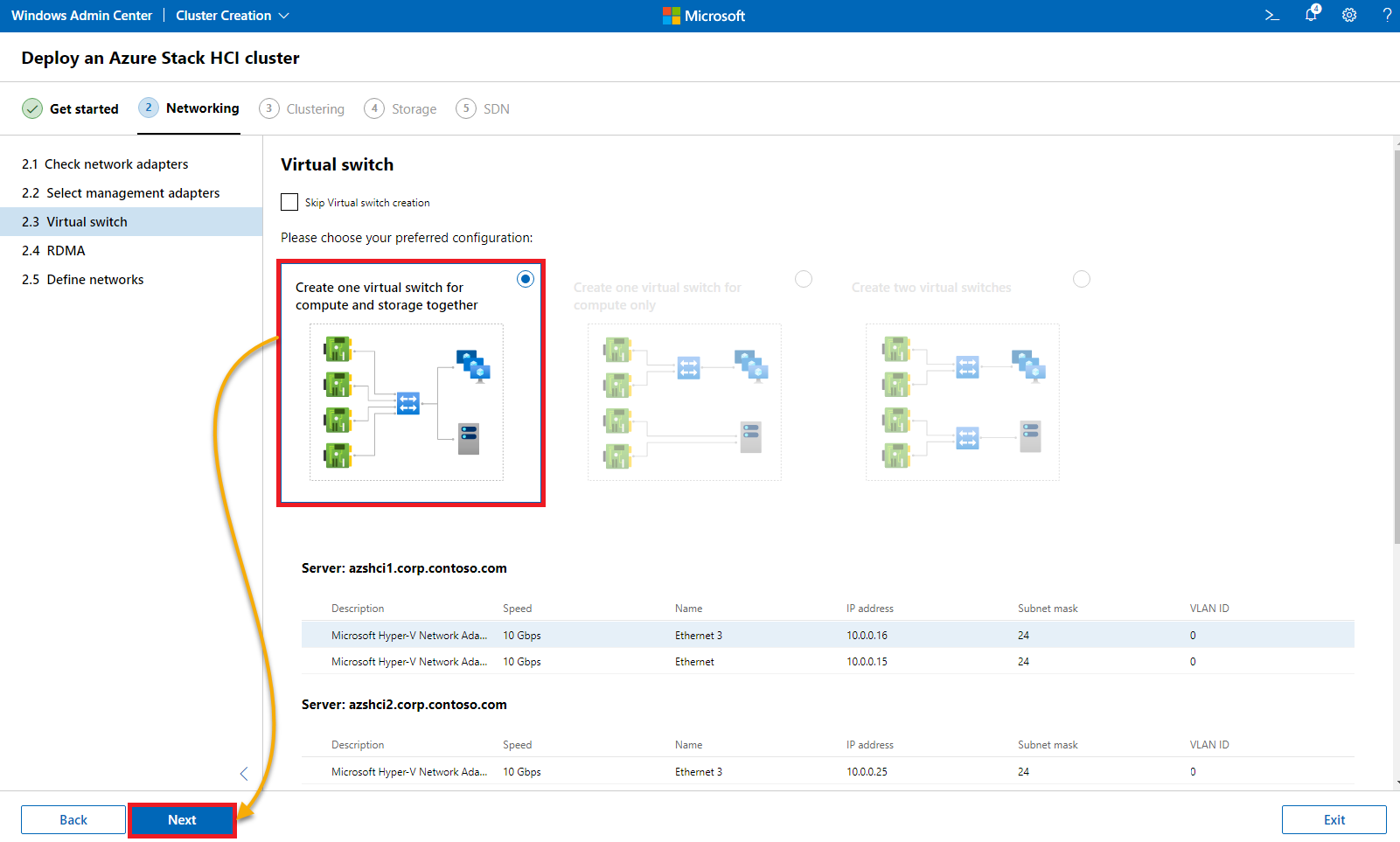This screenshot has height=842, width=1400.
Task: Collapse the side navigation chevron
Action: pos(244,774)
